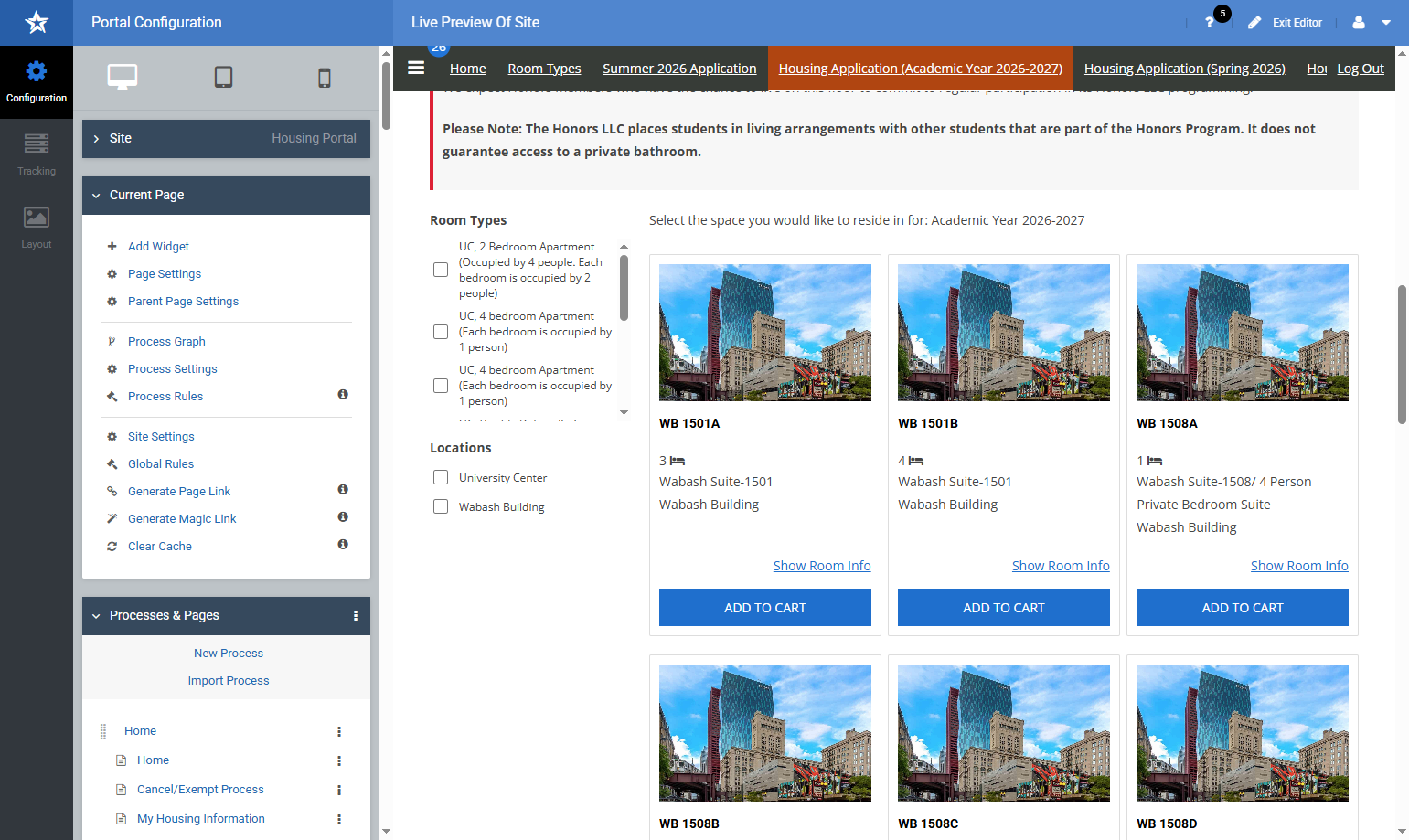Click New Process link
The image size is (1409, 840).
(229, 654)
